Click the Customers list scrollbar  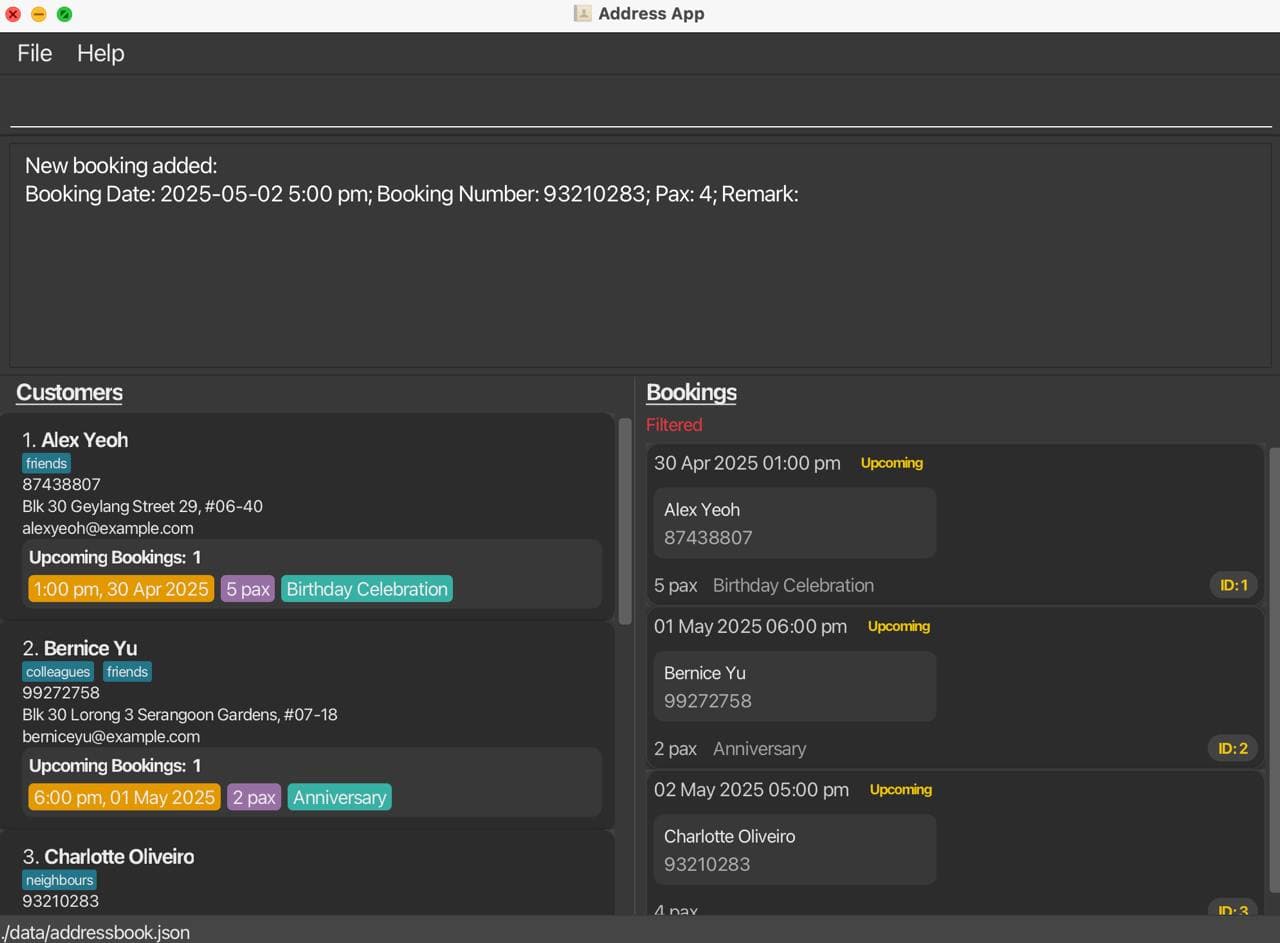(625, 520)
